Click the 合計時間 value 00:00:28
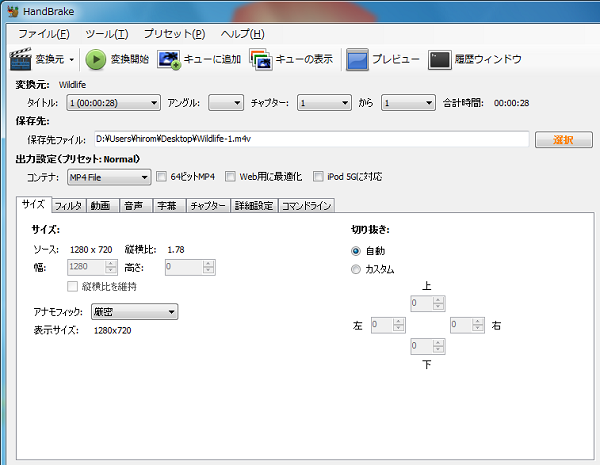600x465 pixels. coord(511,103)
